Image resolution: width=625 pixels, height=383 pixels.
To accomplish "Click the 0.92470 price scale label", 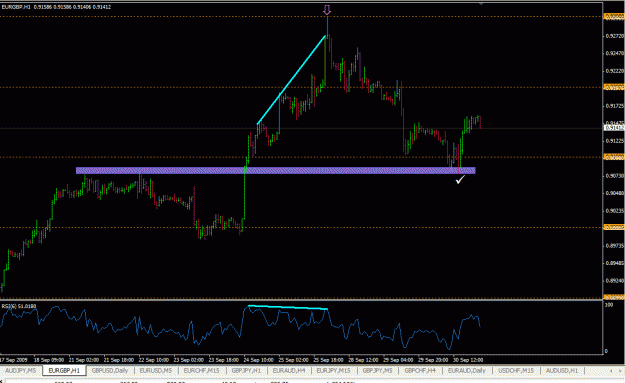I will coord(614,53).
